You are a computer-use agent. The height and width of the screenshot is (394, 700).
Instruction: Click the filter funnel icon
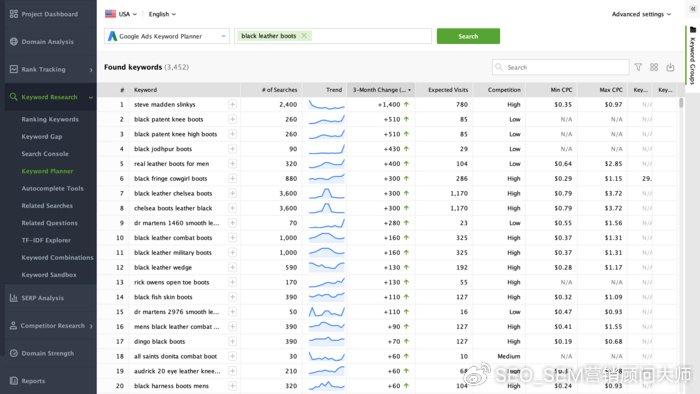[x=638, y=67]
